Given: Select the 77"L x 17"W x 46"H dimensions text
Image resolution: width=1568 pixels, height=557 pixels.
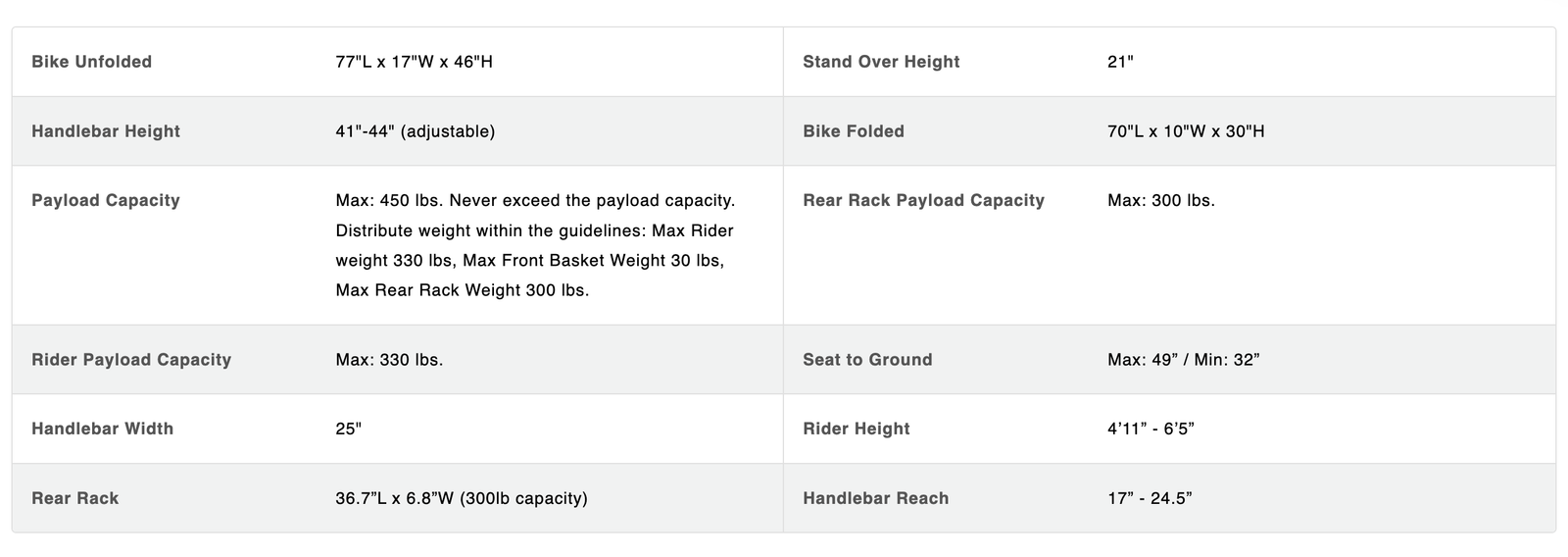Looking at the screenshot, I should [x=414, y=62].
